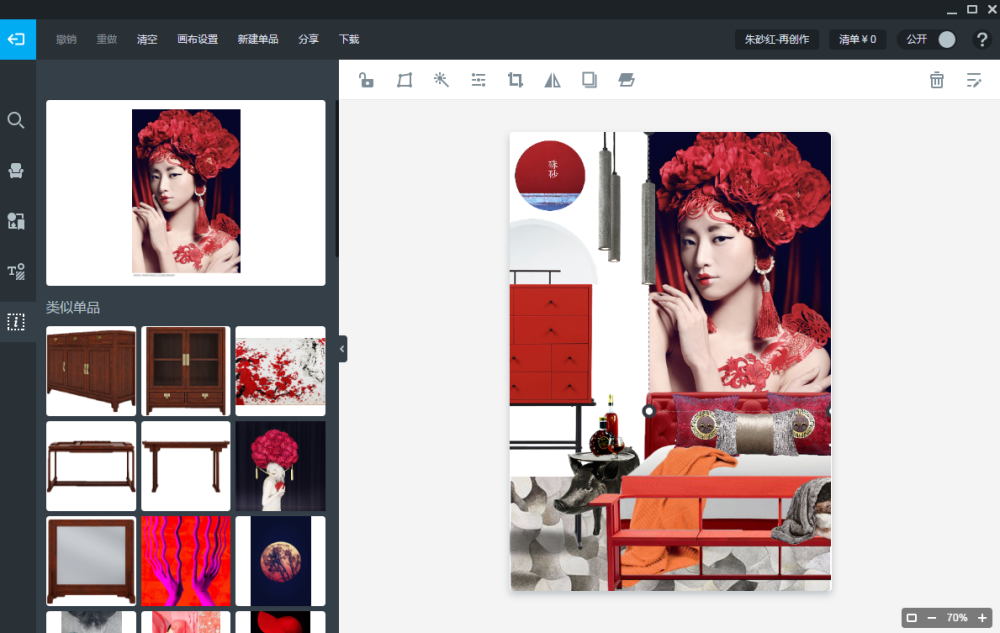Select the red plum blossom painting thumbnail
This screenshot has width=1000, height=633.
pyautogui.click(x=280, y=371)
